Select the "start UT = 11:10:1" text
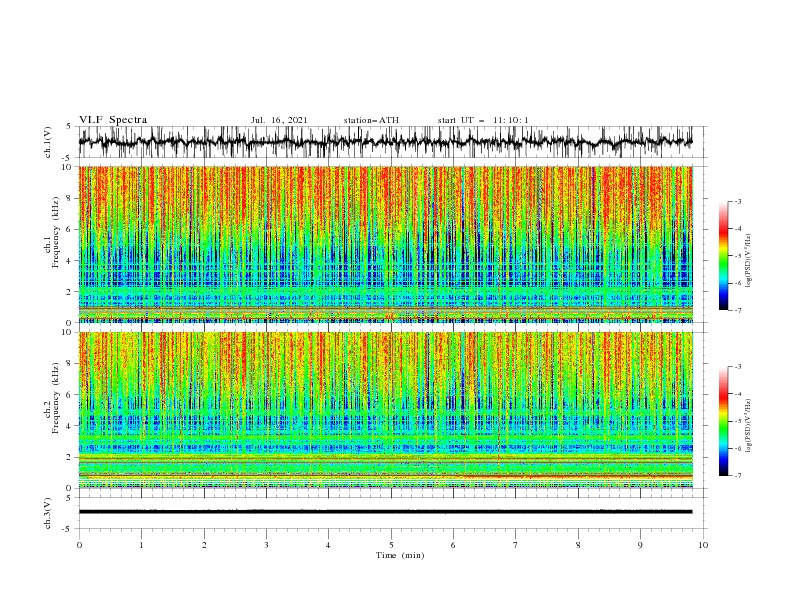Image resolution: width=792 pixels, height=612 pixels. click(483, 120)
